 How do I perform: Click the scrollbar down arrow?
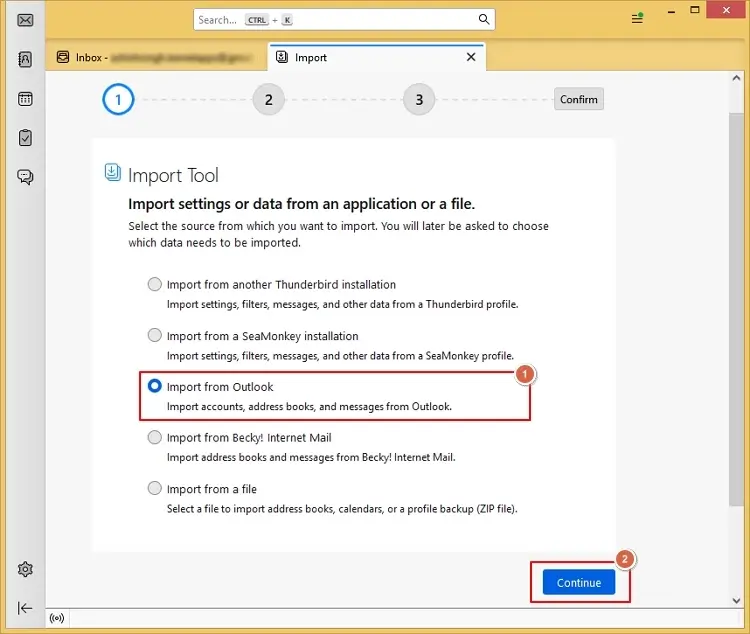[x=736, y=601]
